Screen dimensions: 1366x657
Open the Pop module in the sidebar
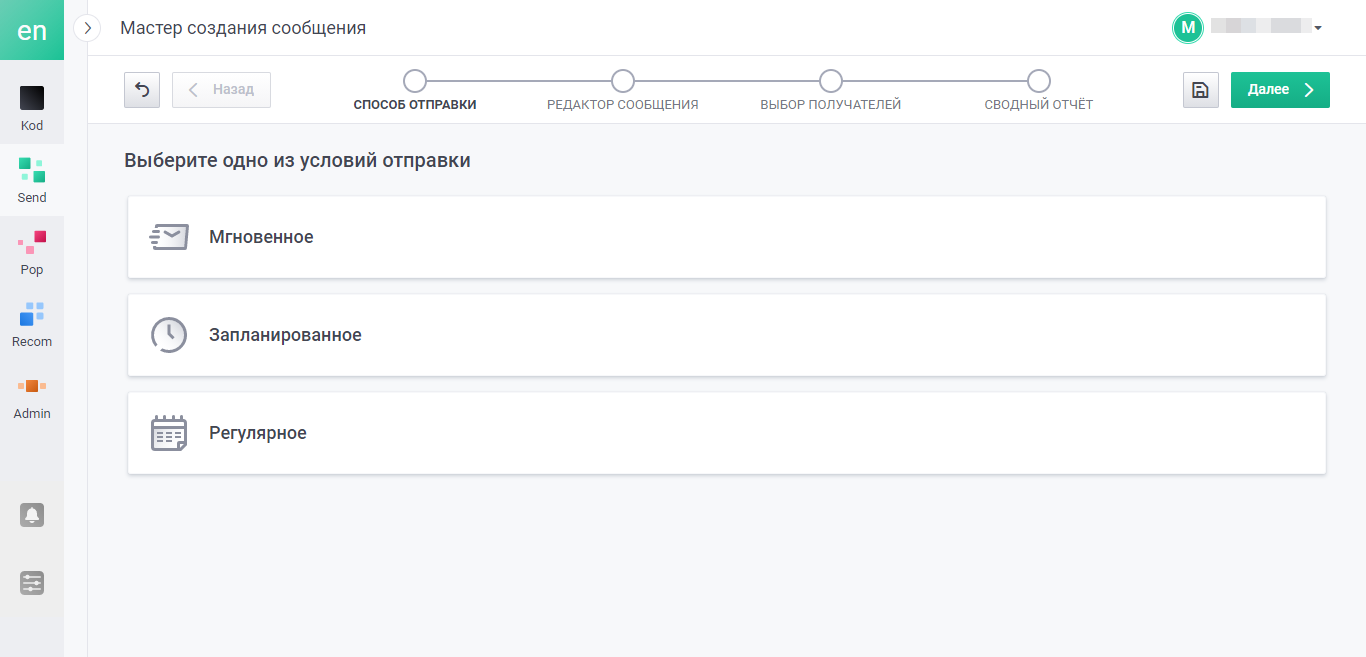point(32,252)
